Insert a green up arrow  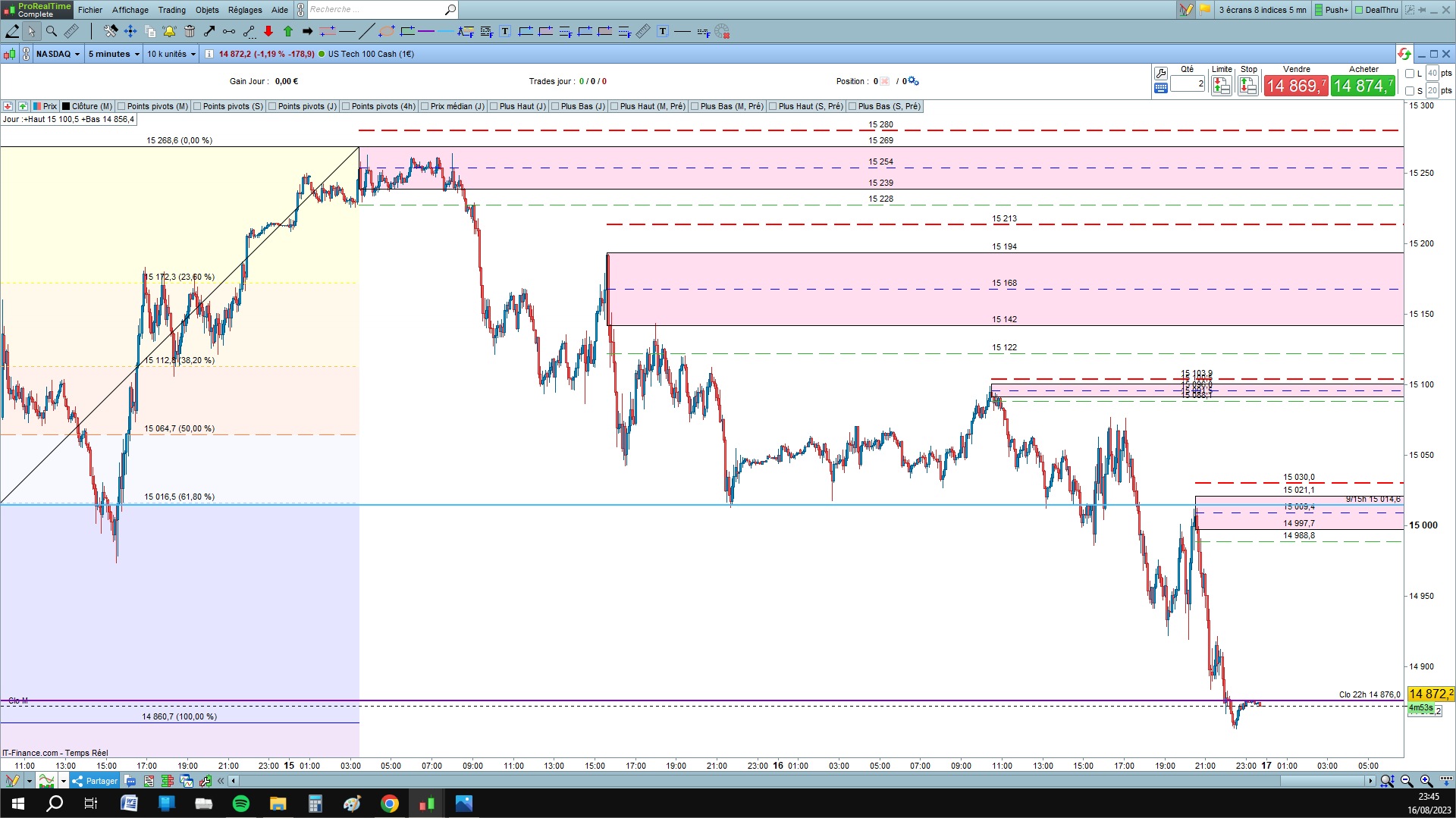288,31
